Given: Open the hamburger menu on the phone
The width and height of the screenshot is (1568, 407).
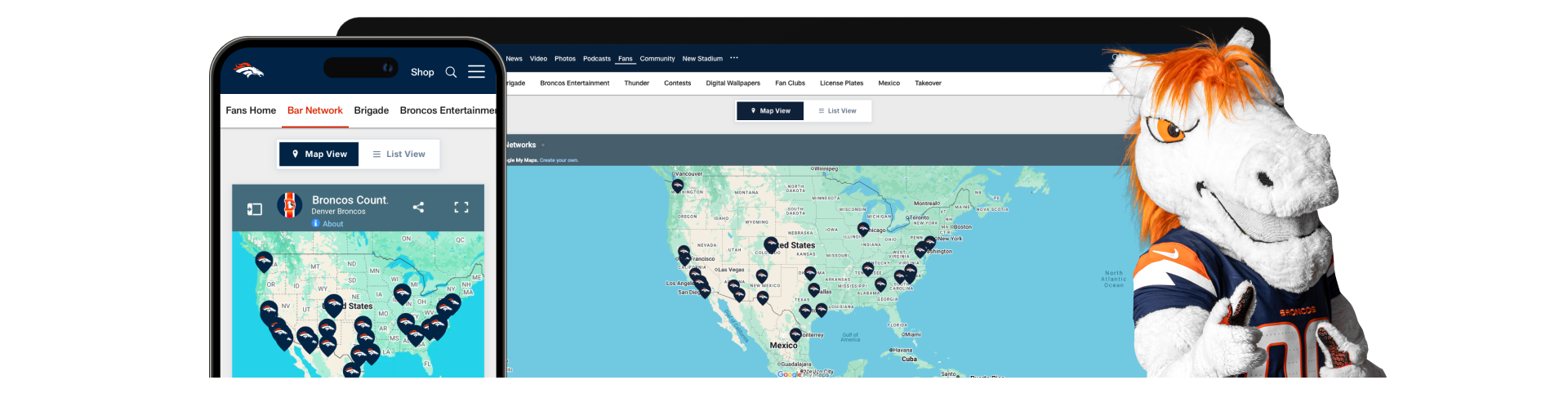Looking at the screenshot, I should click(x=476, y=72).
